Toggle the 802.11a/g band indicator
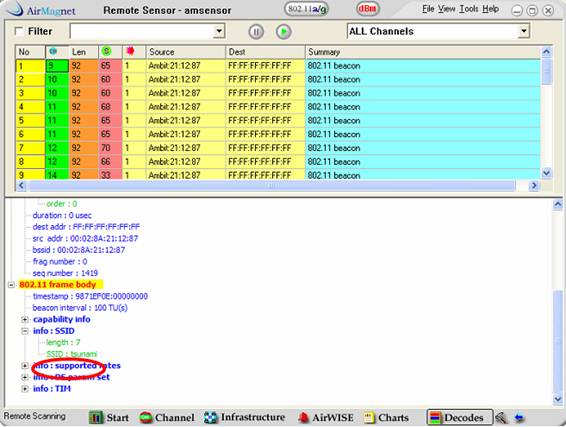 [x=306, y=9]
